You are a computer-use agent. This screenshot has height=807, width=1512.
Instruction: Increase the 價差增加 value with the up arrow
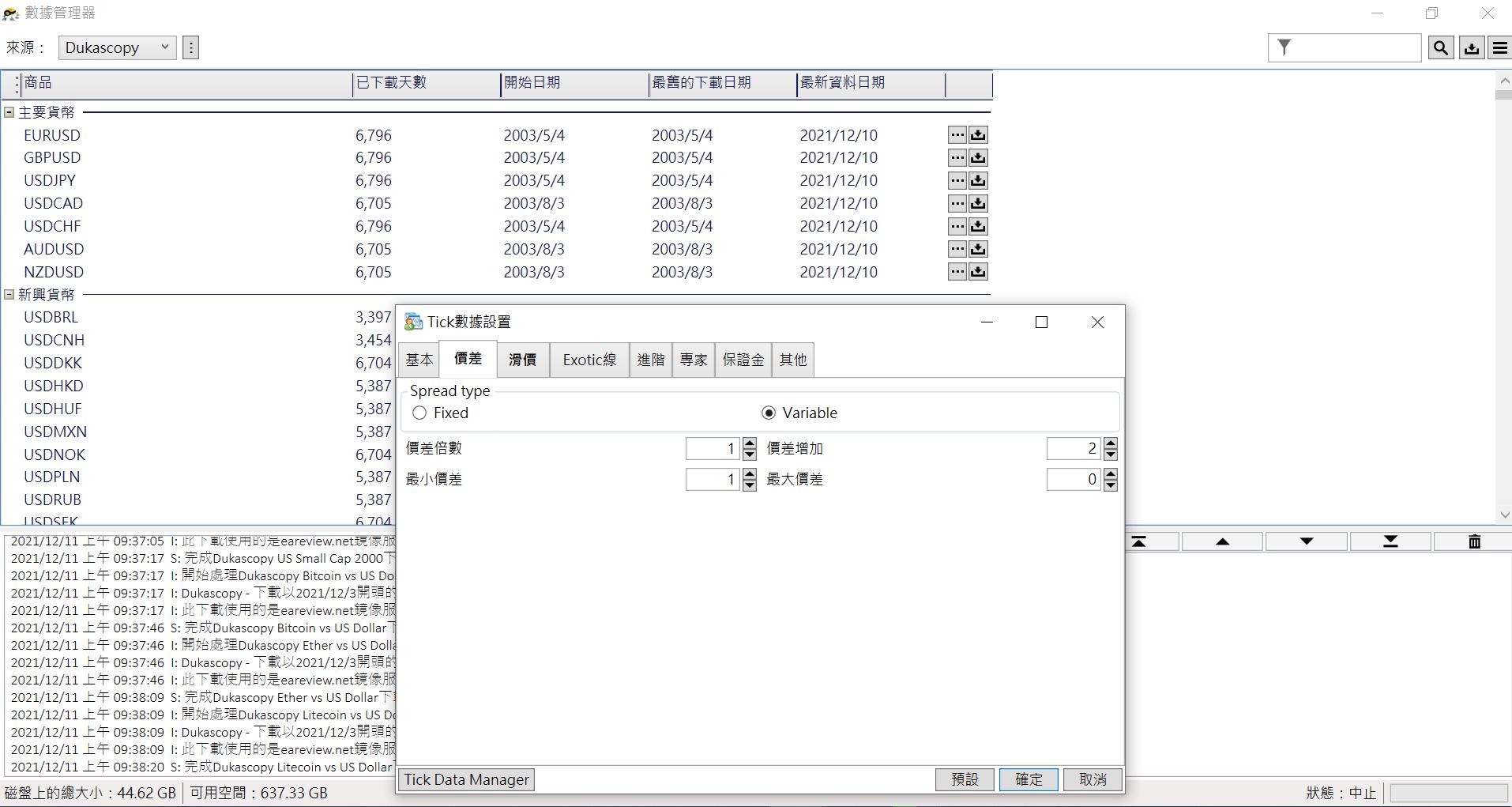tap(1111, 443)
